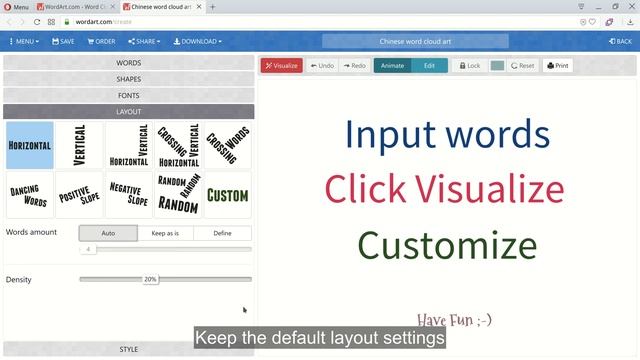This screenshot has height=360, width=640.
Task: Edit the Chinese word cloud art title
Action: pos(415,41)
